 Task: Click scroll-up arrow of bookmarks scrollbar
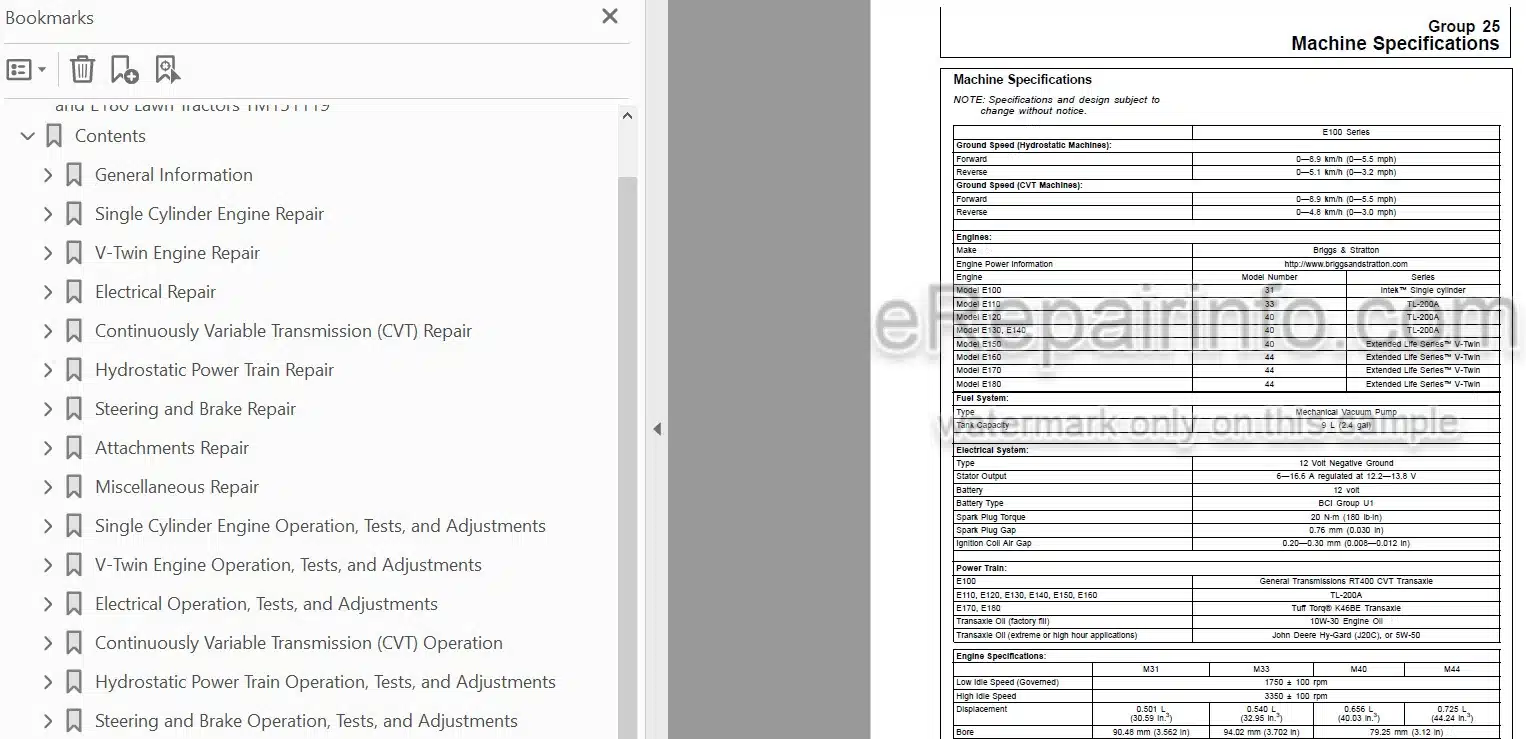click(x=627, y=116)
